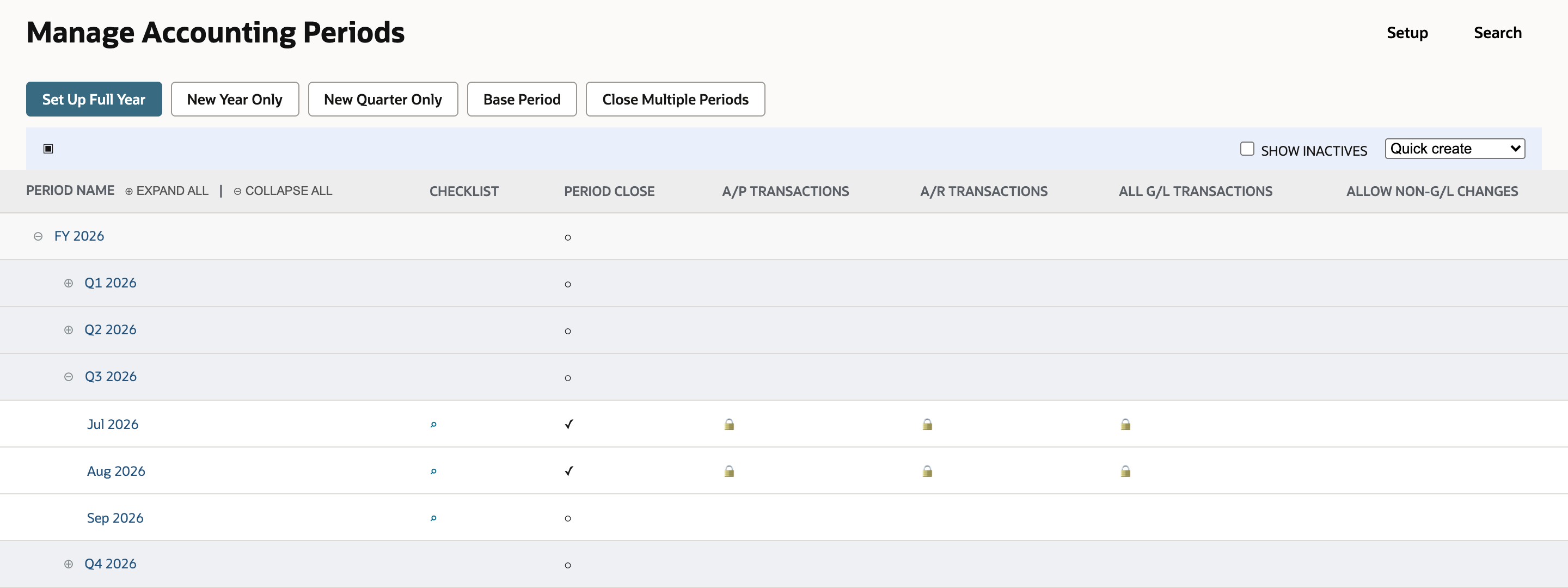Image resolution: width=1568 pixels, height=588 pixels.
Task: Click the period close checkmark for Jul 2026
Action: [x=568, y=424]
